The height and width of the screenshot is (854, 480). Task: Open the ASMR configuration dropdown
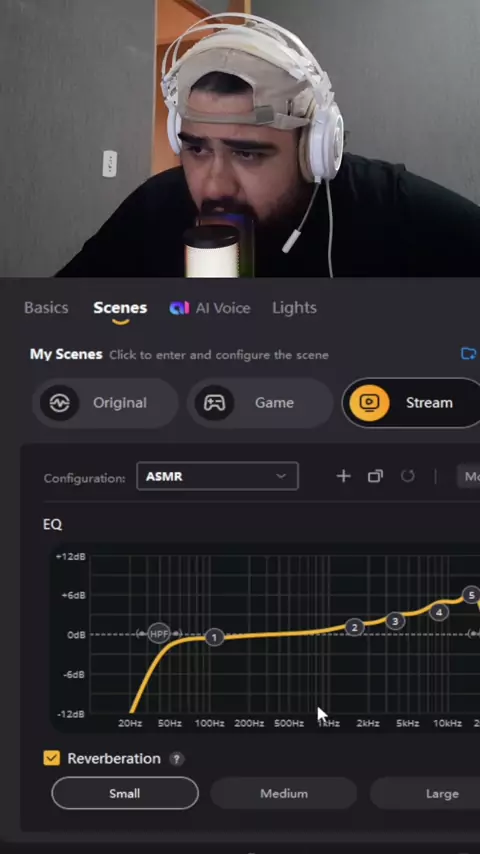[x=217, y=477]
